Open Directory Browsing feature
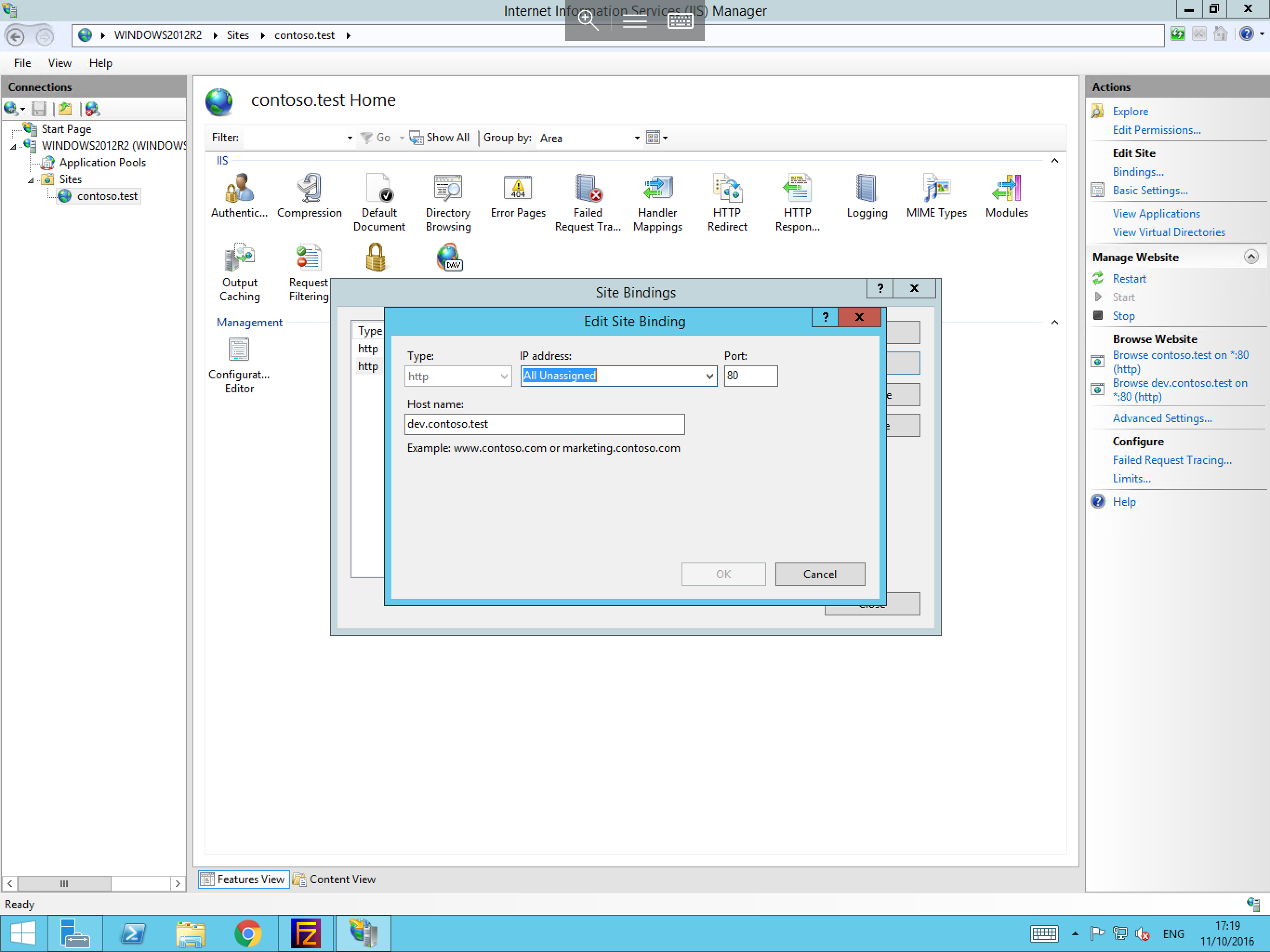 [448, 203]
